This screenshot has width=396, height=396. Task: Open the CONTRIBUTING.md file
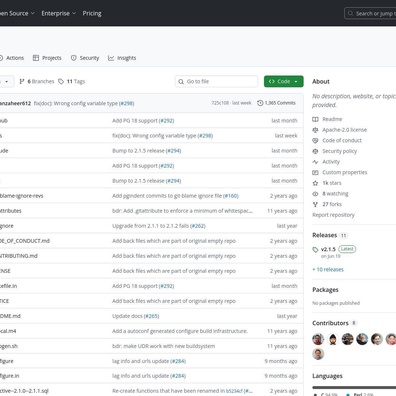click(x=19, y=256)
